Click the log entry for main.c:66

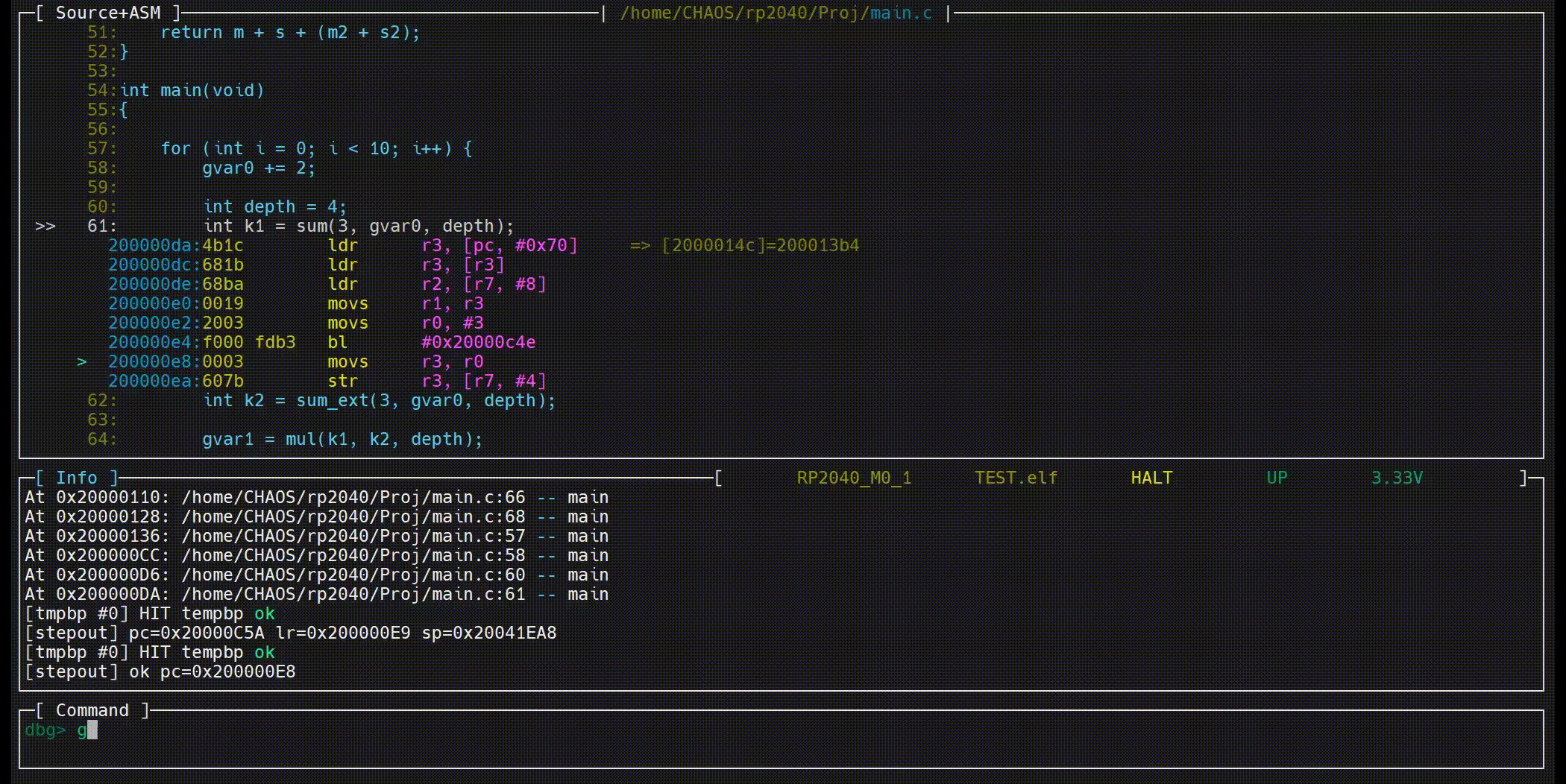click(x=316, y=498)
